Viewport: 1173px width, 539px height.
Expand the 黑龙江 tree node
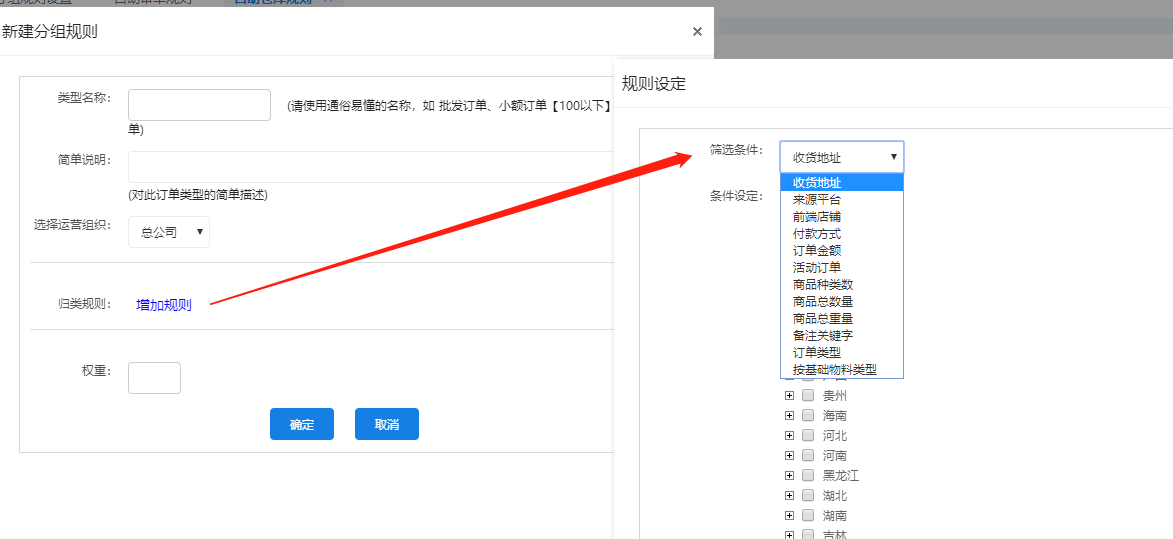[x=789, y=475]
